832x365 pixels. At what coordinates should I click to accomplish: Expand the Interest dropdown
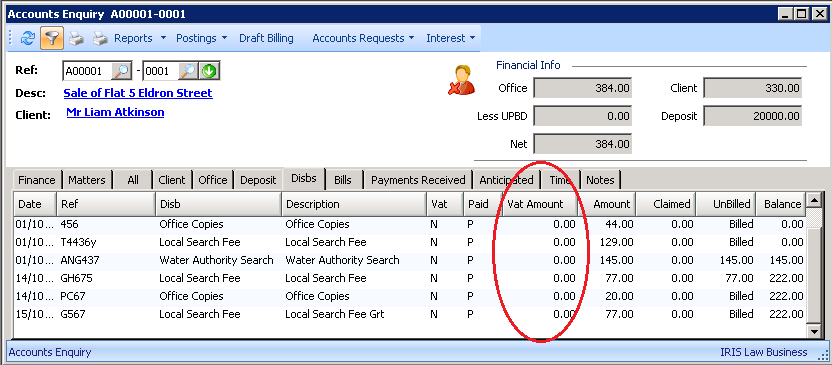[450, 38]
